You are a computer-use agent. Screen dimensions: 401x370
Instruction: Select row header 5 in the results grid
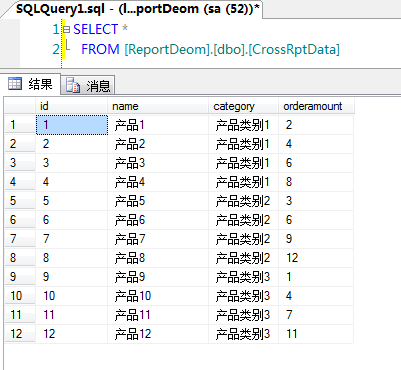(x=20, y=201)
